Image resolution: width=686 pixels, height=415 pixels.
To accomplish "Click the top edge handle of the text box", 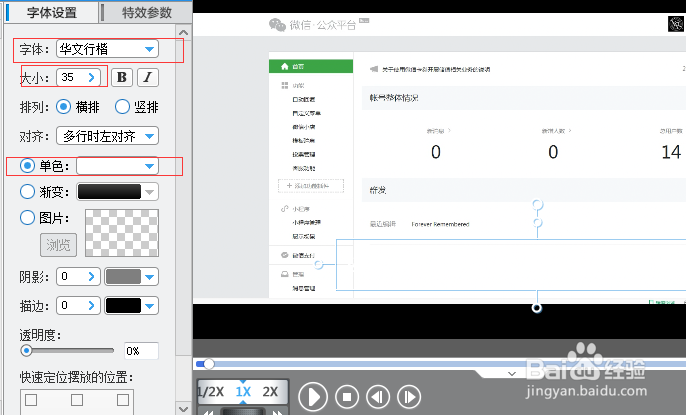I will point(538,223).
